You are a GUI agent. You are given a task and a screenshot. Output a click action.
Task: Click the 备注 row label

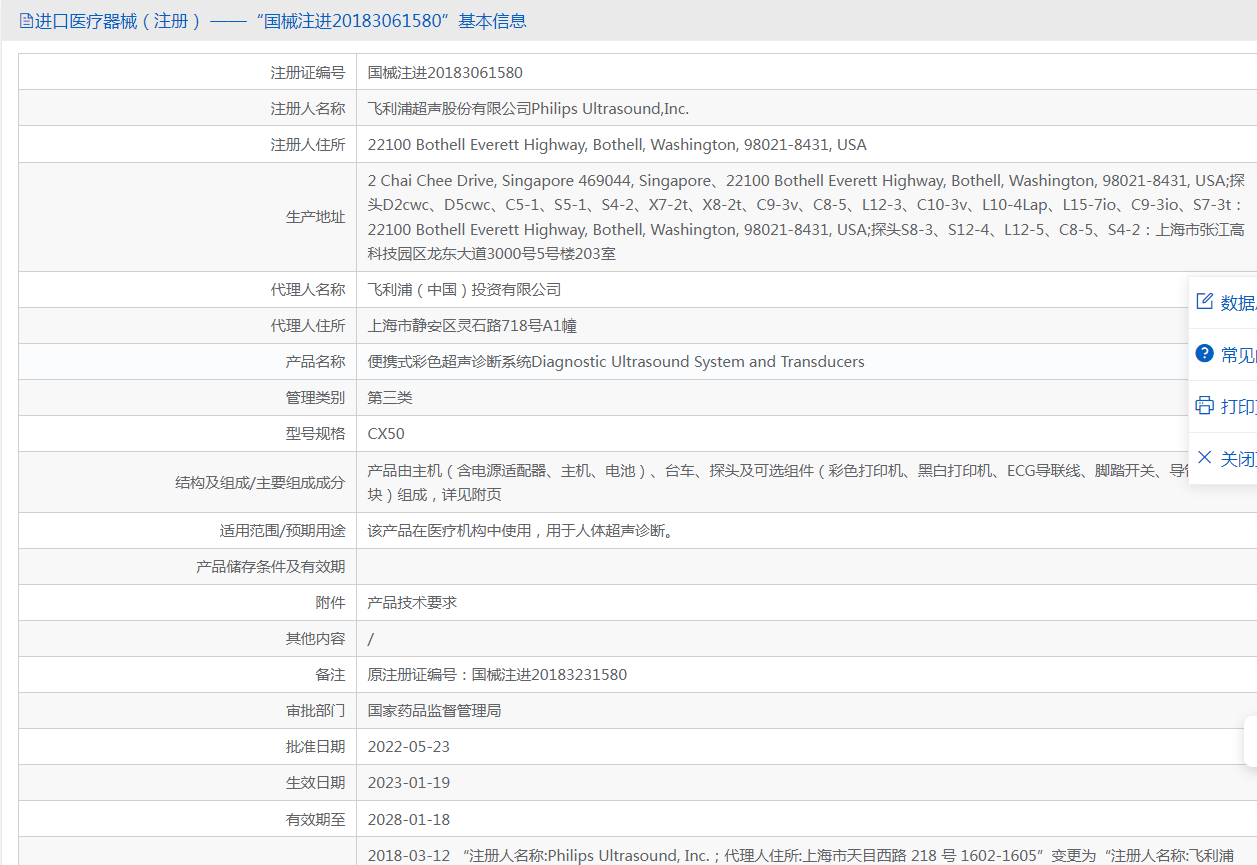(330, 675)
